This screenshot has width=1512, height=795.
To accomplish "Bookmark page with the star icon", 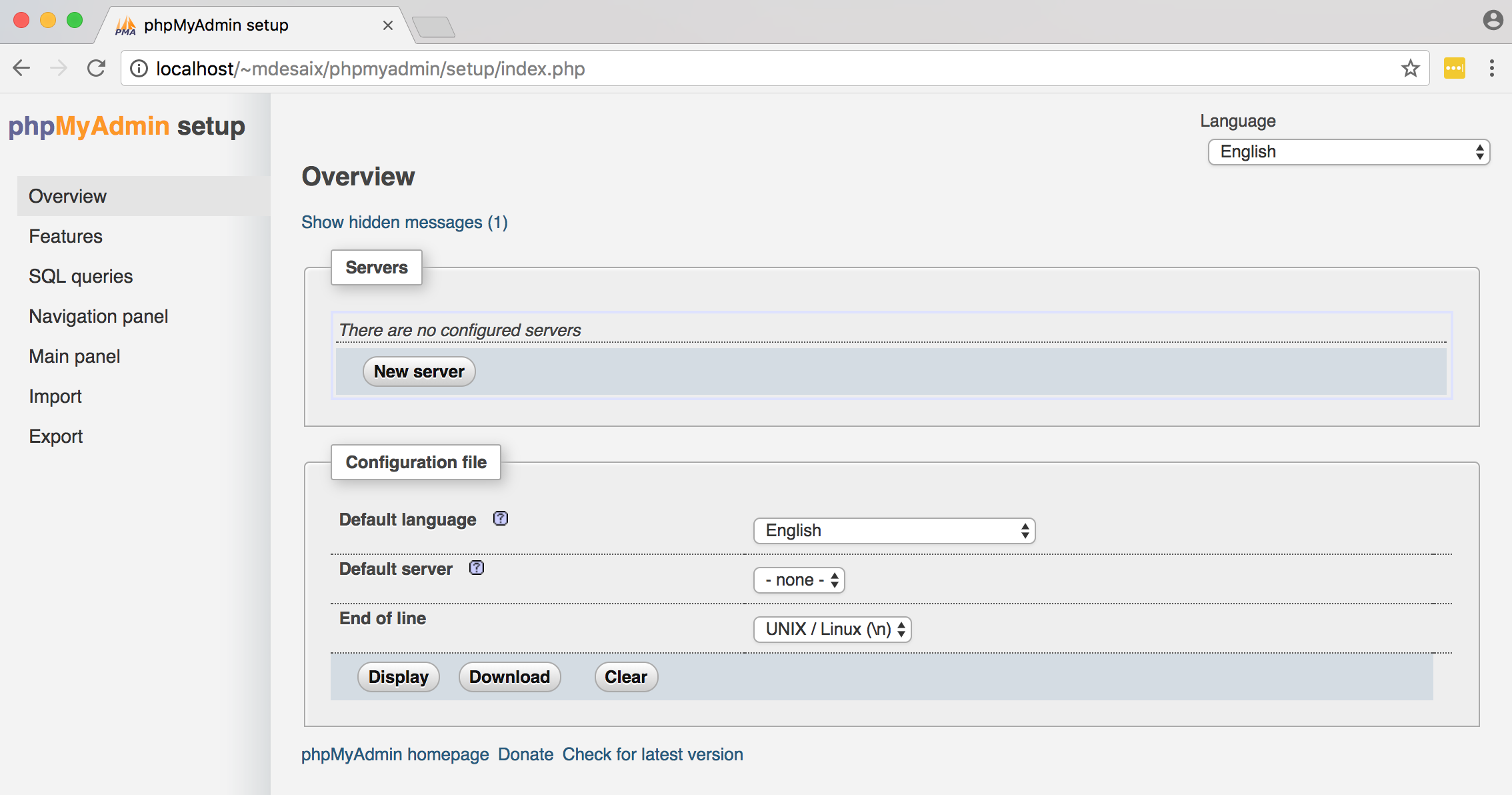I will [x=1410, y=68].
